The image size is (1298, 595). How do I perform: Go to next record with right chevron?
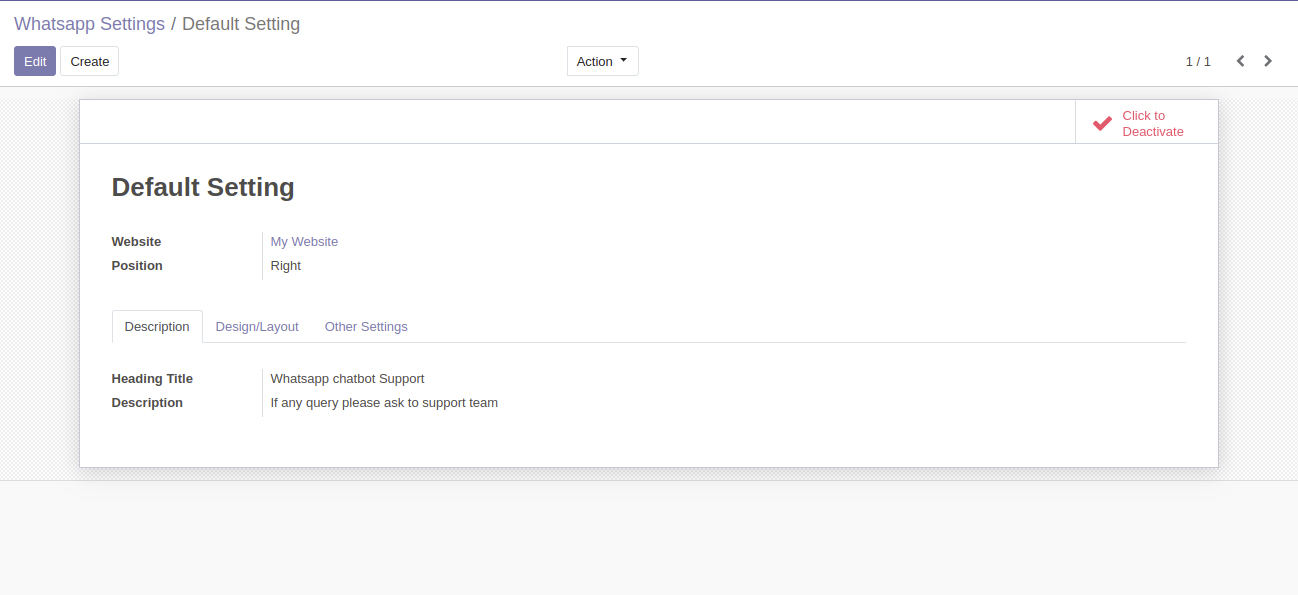1268,61
